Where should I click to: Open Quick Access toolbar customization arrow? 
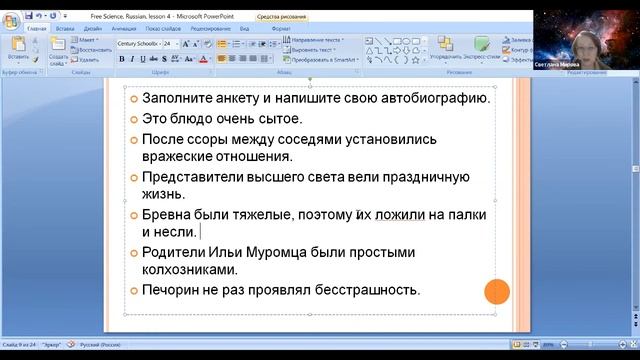pos(65,16)
